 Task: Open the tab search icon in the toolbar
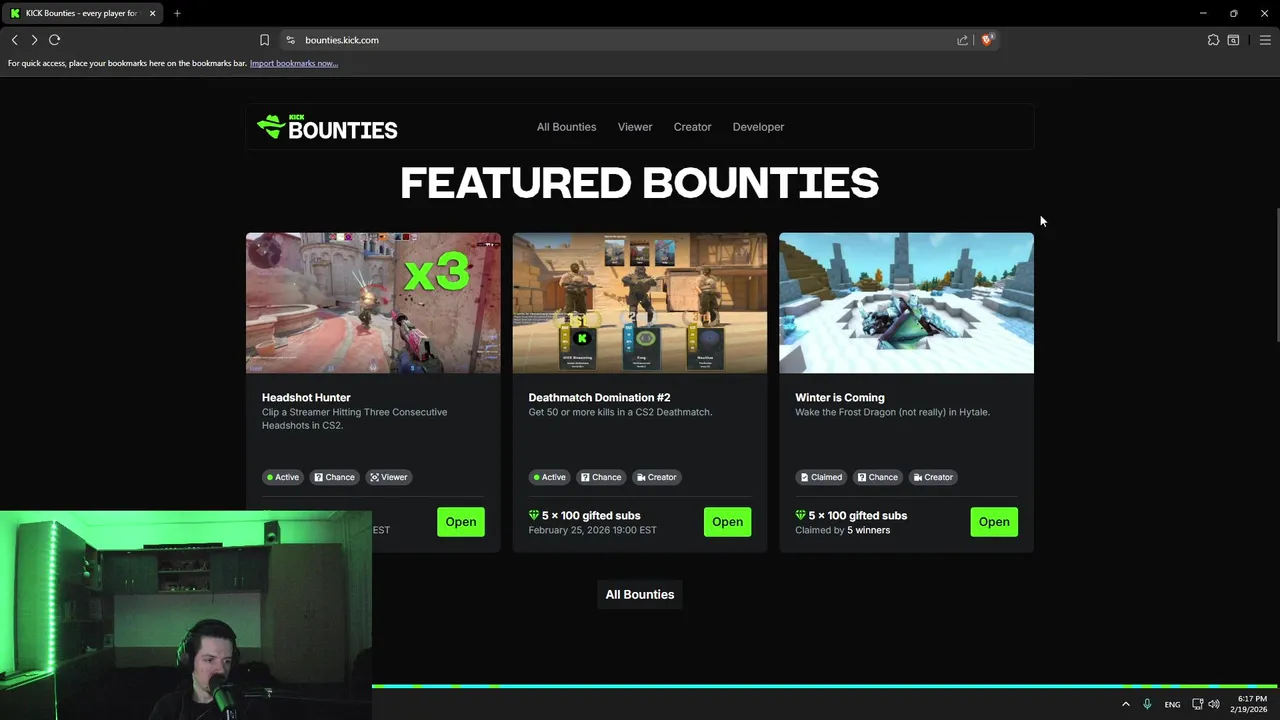coord(1233,40)
